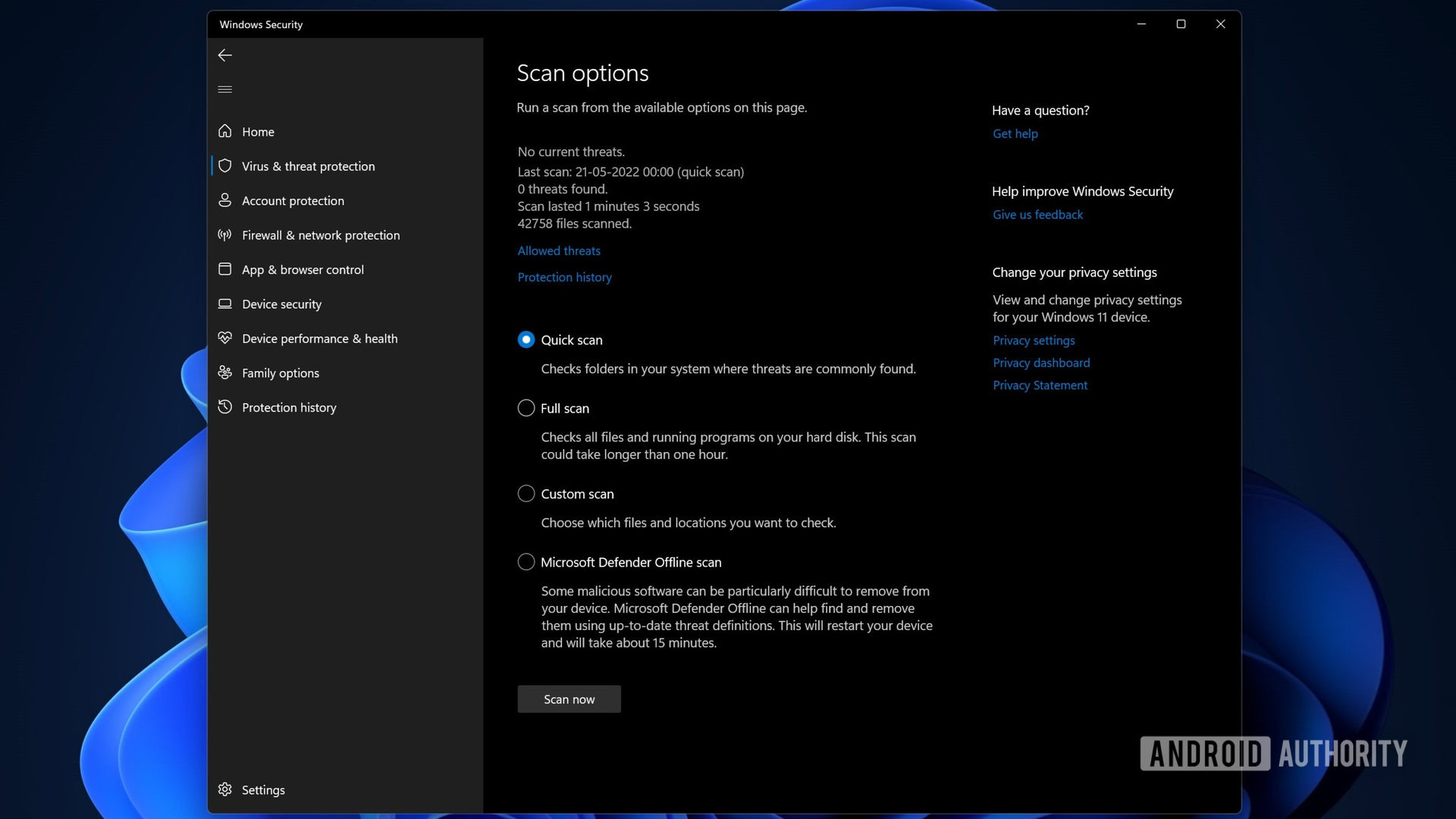
Task: Click the Home house icon
Action: click(224, 131)
